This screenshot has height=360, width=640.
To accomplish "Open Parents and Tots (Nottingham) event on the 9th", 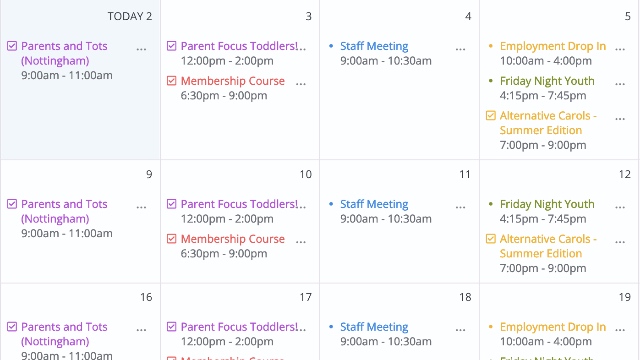I will click(64, 211).
